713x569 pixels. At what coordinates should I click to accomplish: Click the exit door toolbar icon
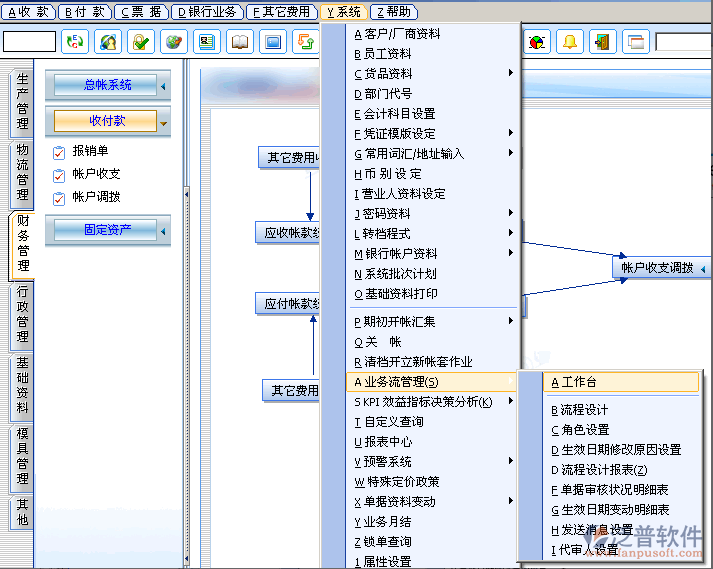(602, 42)
